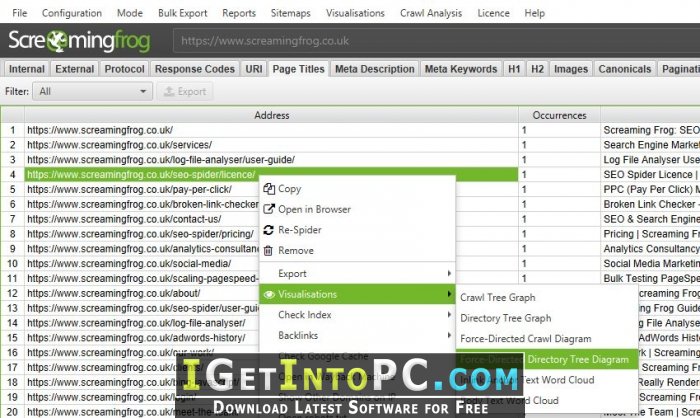The height and width of the screenshot is (418, 700).
Task: Choose Open in Browser from context menu
Action: (x=357, y=209)
